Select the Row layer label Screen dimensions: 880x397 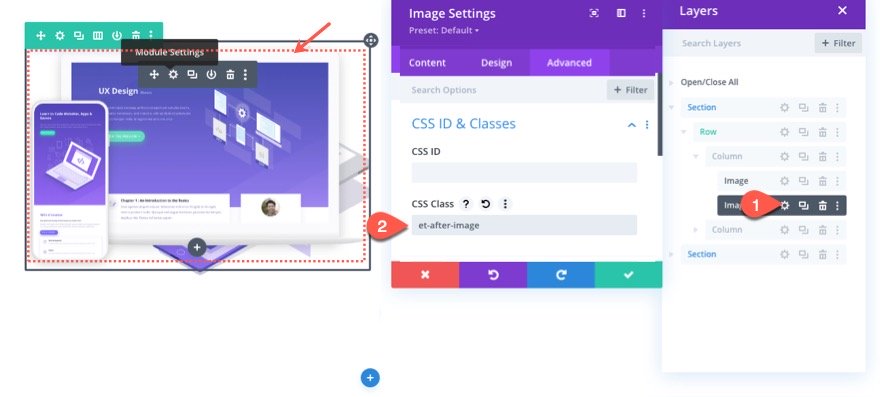point(708,132)
